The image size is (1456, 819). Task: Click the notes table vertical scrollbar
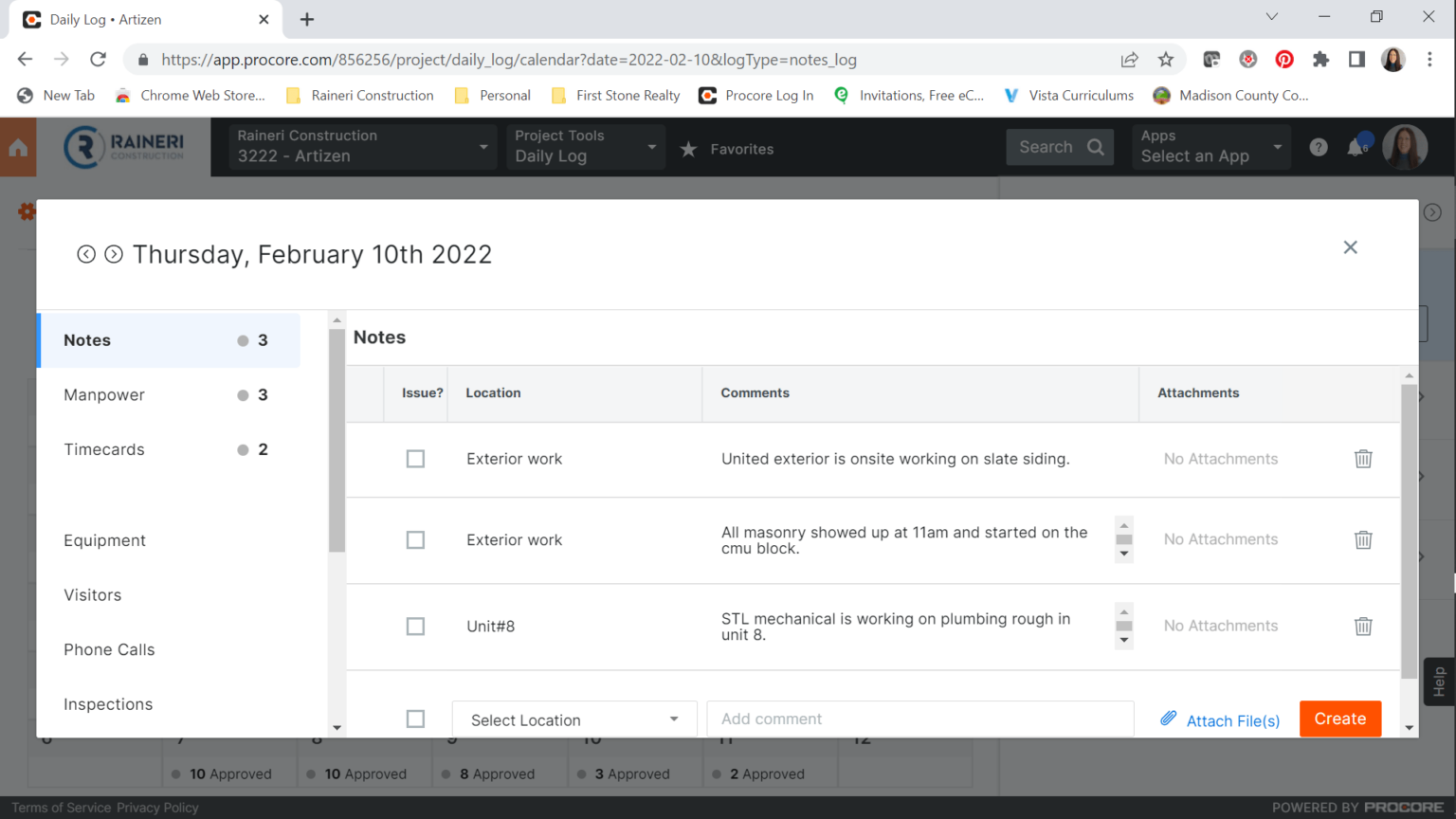coord(1410,531)
